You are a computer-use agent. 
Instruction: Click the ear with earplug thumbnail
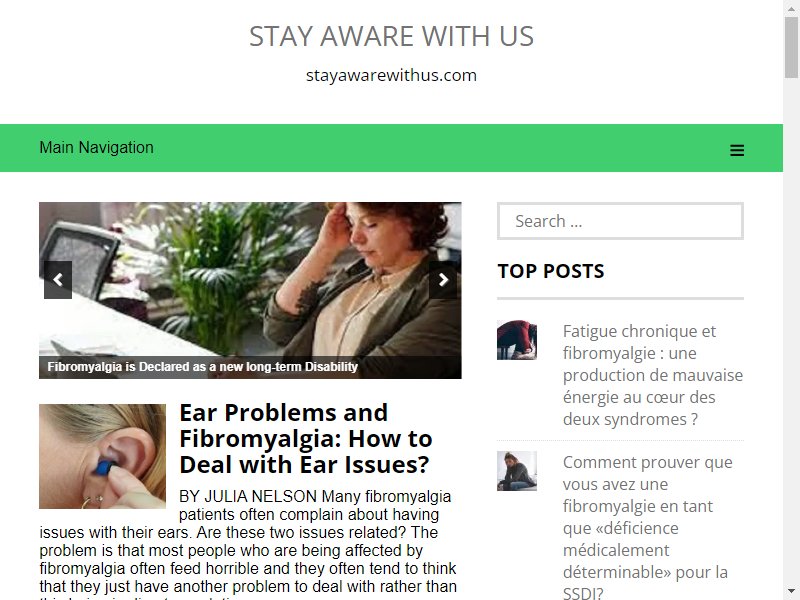[x=103, y=457]
